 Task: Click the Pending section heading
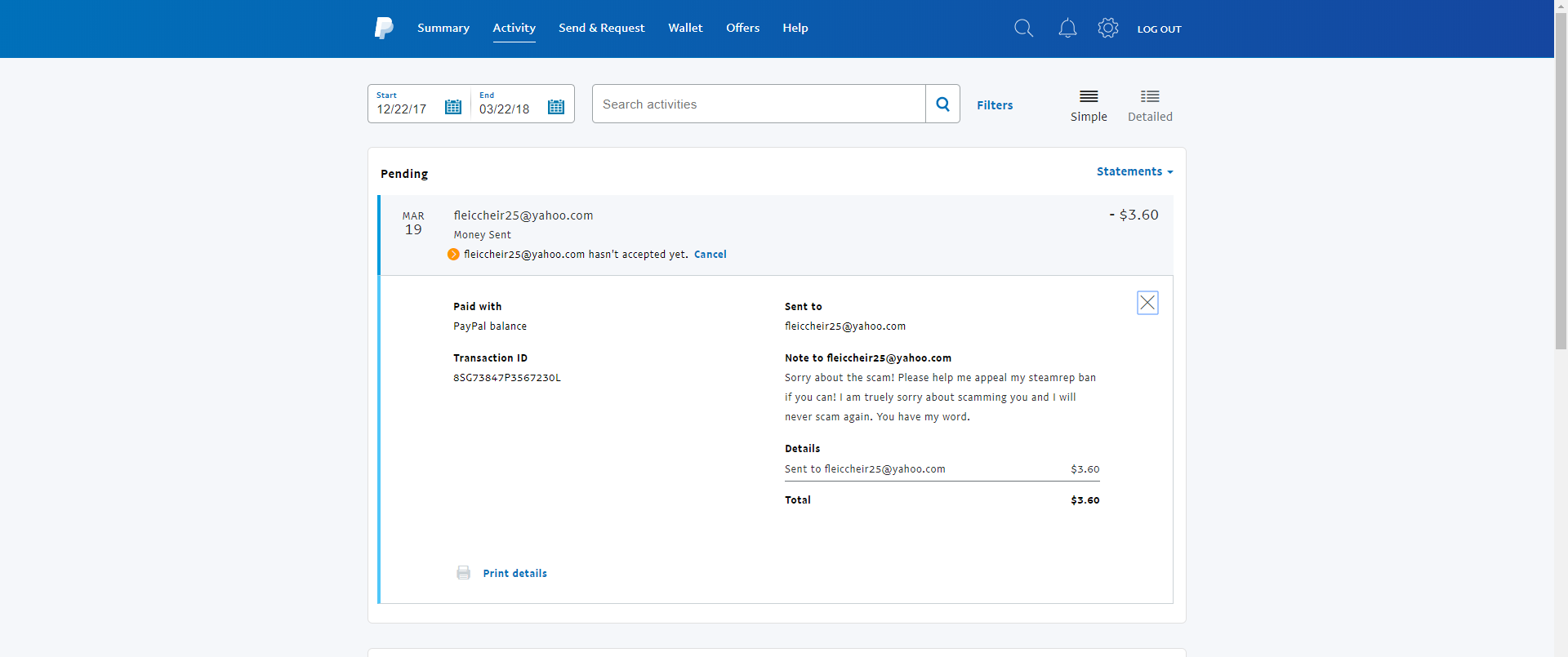[x=404, y=174]
